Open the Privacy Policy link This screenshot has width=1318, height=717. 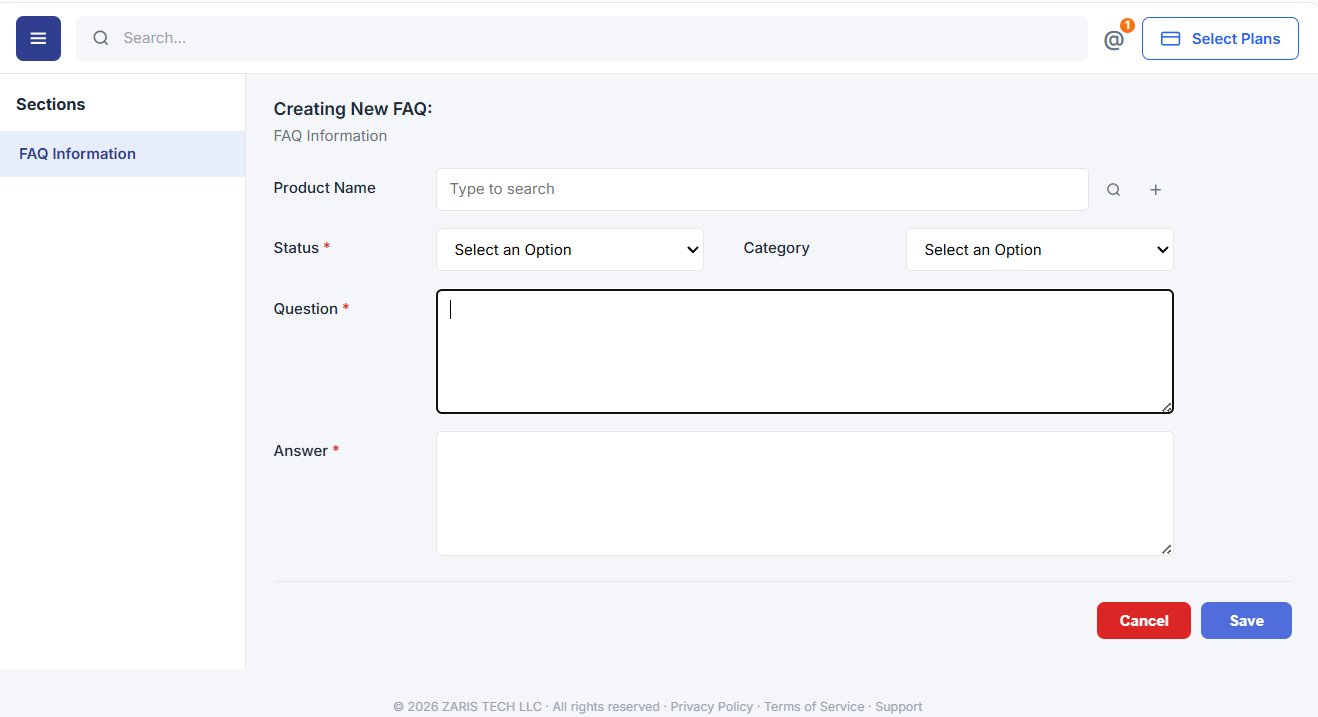[711, 706]
